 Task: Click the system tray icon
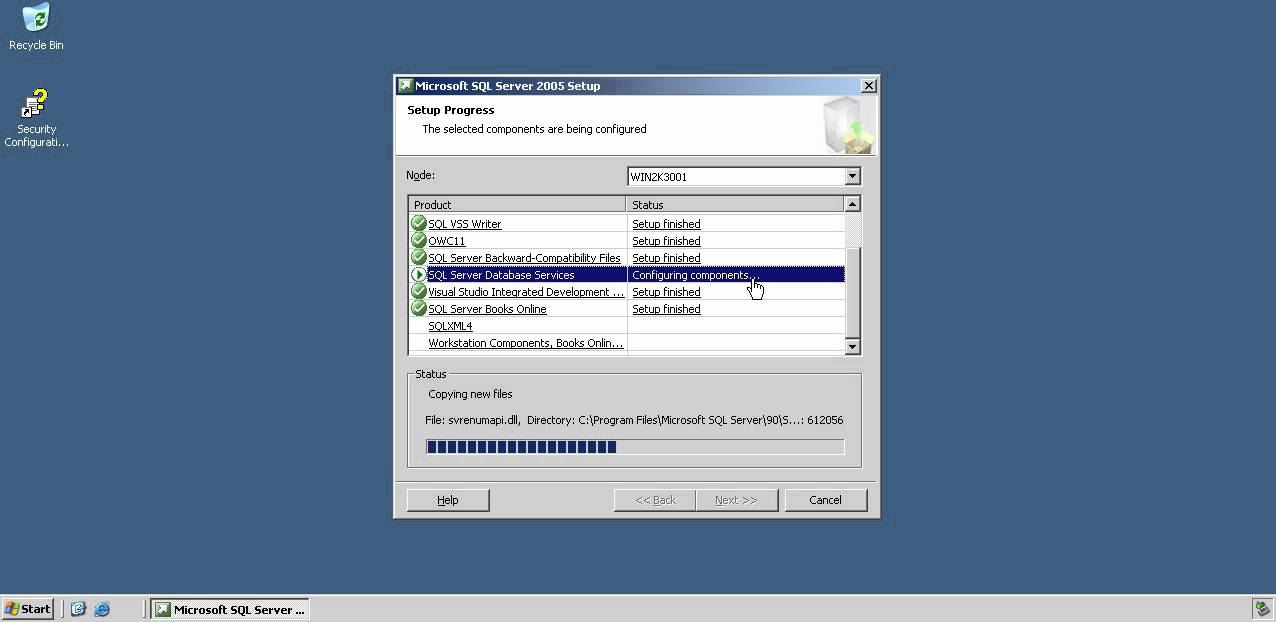(x=1262, y=608)
